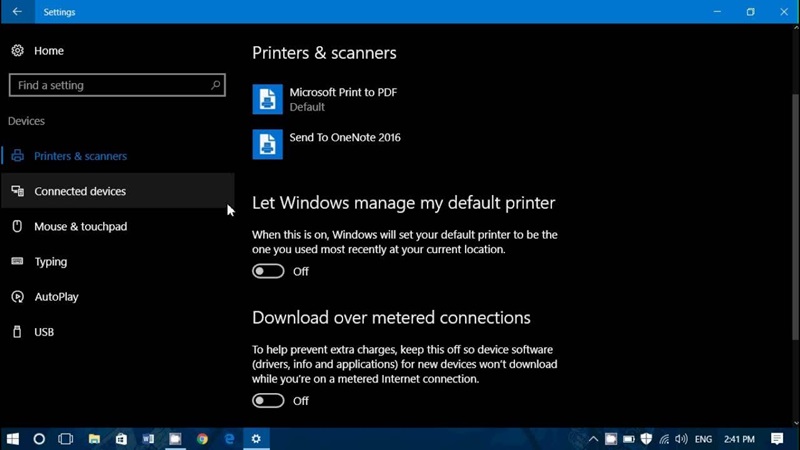This screenshot has height=450, width=800.
Task: Open Microsoft Edge from taskbar
Action: click(230, 439)
